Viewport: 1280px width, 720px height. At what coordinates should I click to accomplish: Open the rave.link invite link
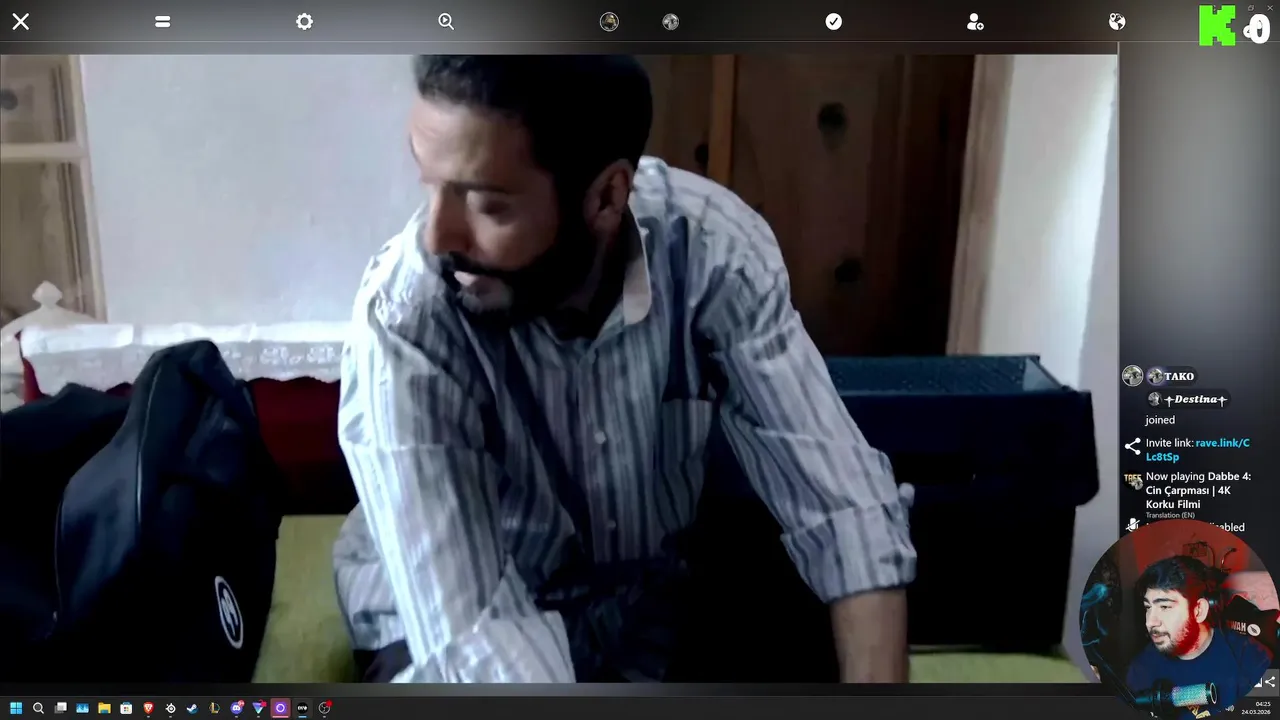click(x=1198, y=450)
